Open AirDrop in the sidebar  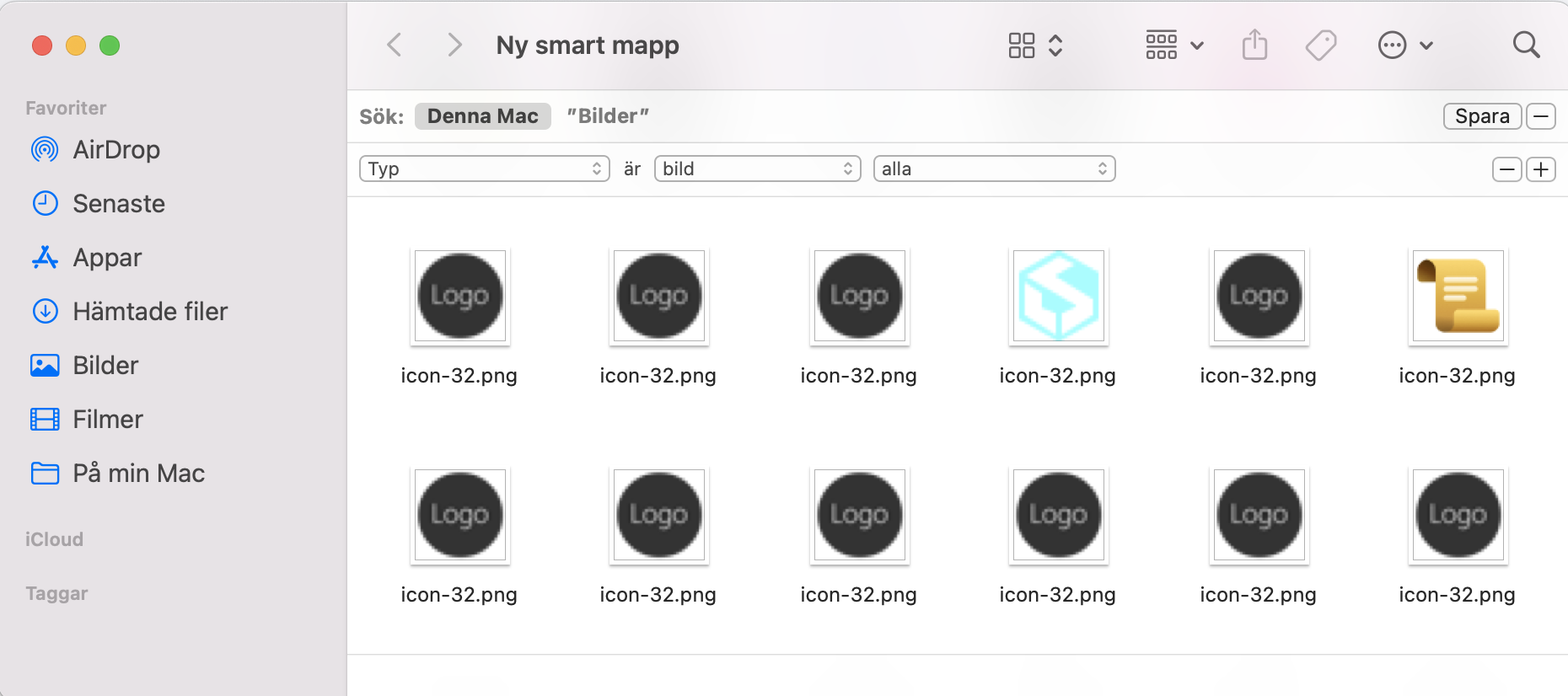click(95, 150)
